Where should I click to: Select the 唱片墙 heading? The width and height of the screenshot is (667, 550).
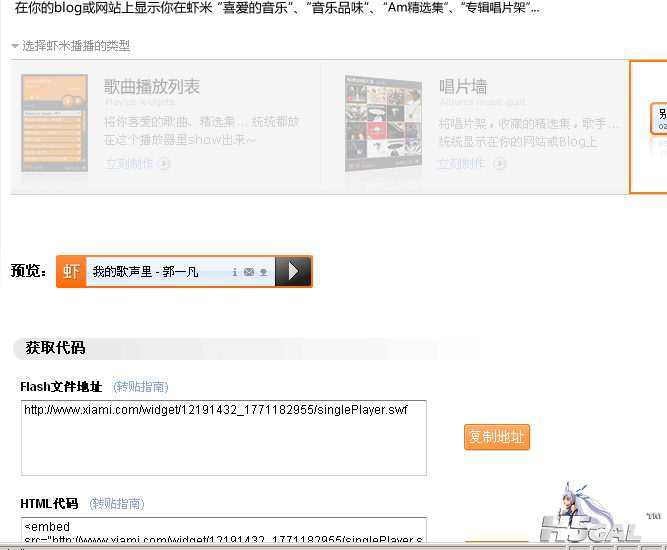[x=463, y=87]
